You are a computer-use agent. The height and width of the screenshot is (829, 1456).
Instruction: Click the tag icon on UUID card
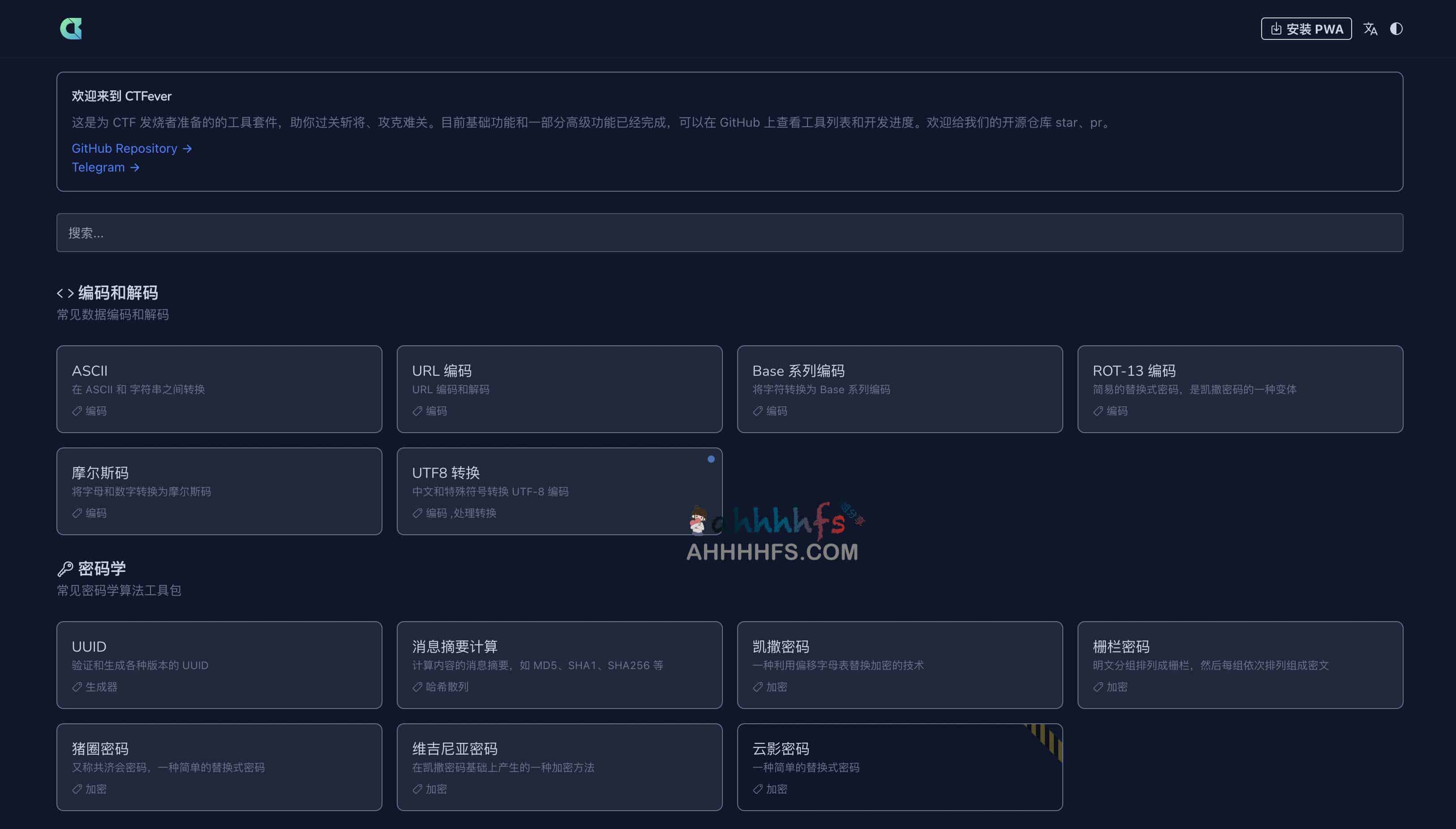click(77, 687)
